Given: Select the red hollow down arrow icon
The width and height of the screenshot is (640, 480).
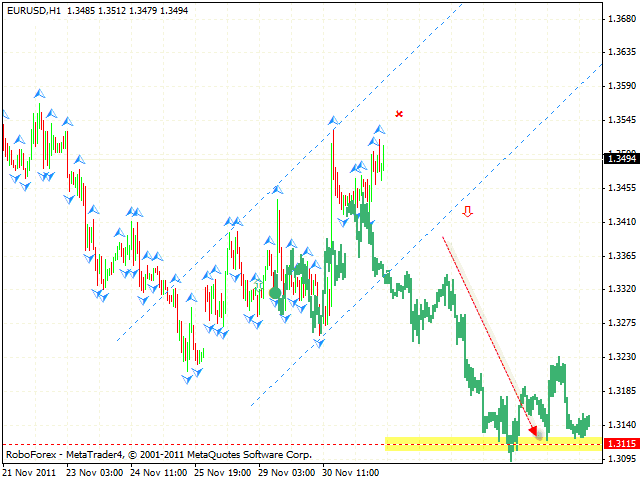Looking at the screenshot, I should point(467,212).
